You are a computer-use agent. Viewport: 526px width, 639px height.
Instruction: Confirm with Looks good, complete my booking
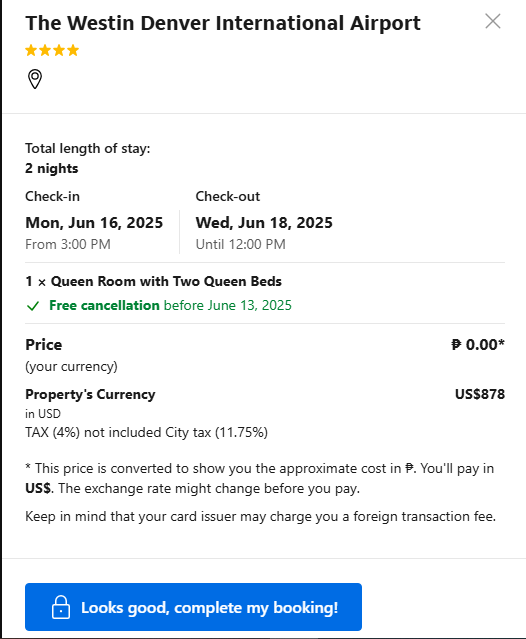pos(193,607)
